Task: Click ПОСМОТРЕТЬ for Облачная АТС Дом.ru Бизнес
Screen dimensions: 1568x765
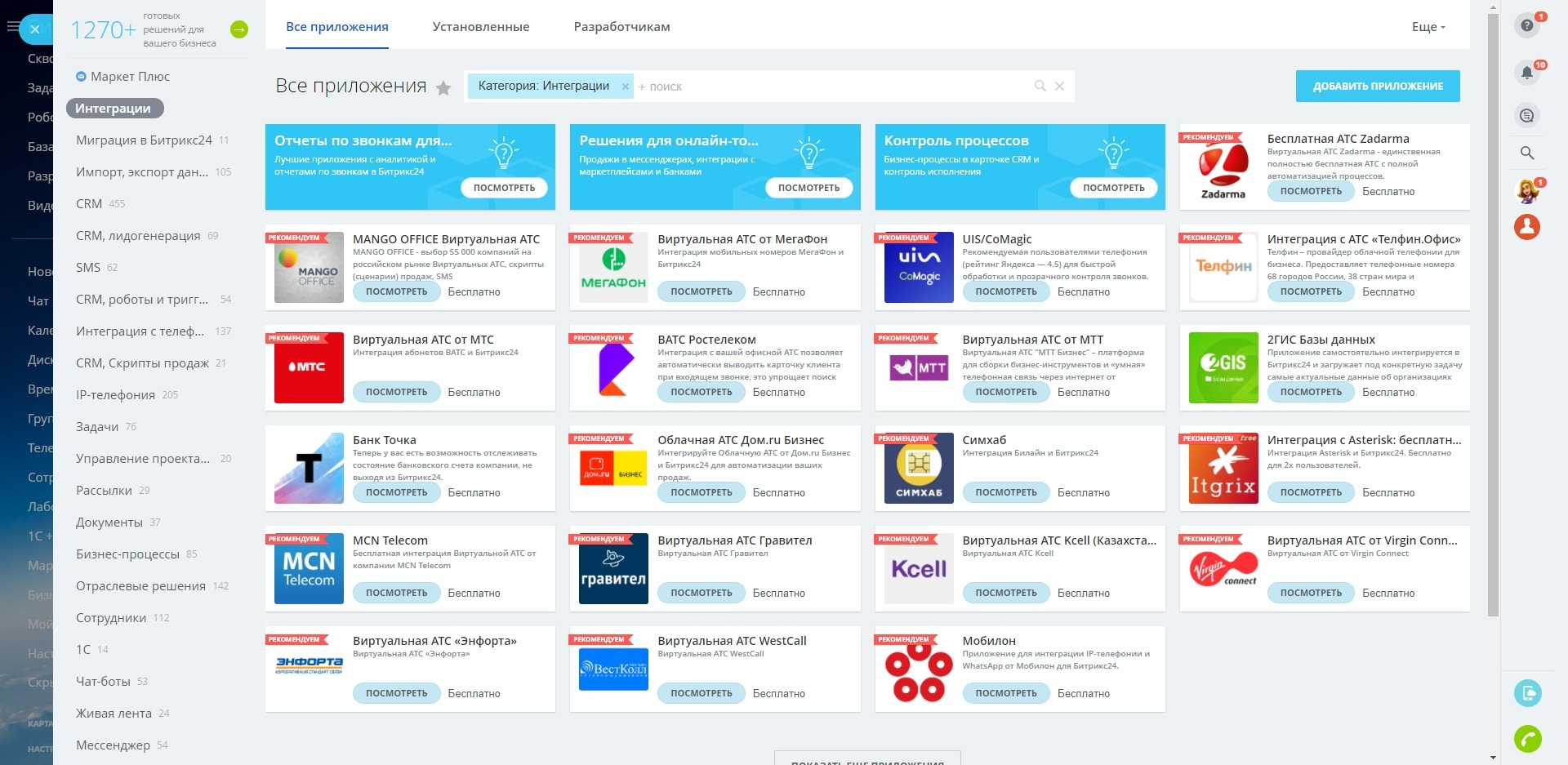Action: [702, 492]
